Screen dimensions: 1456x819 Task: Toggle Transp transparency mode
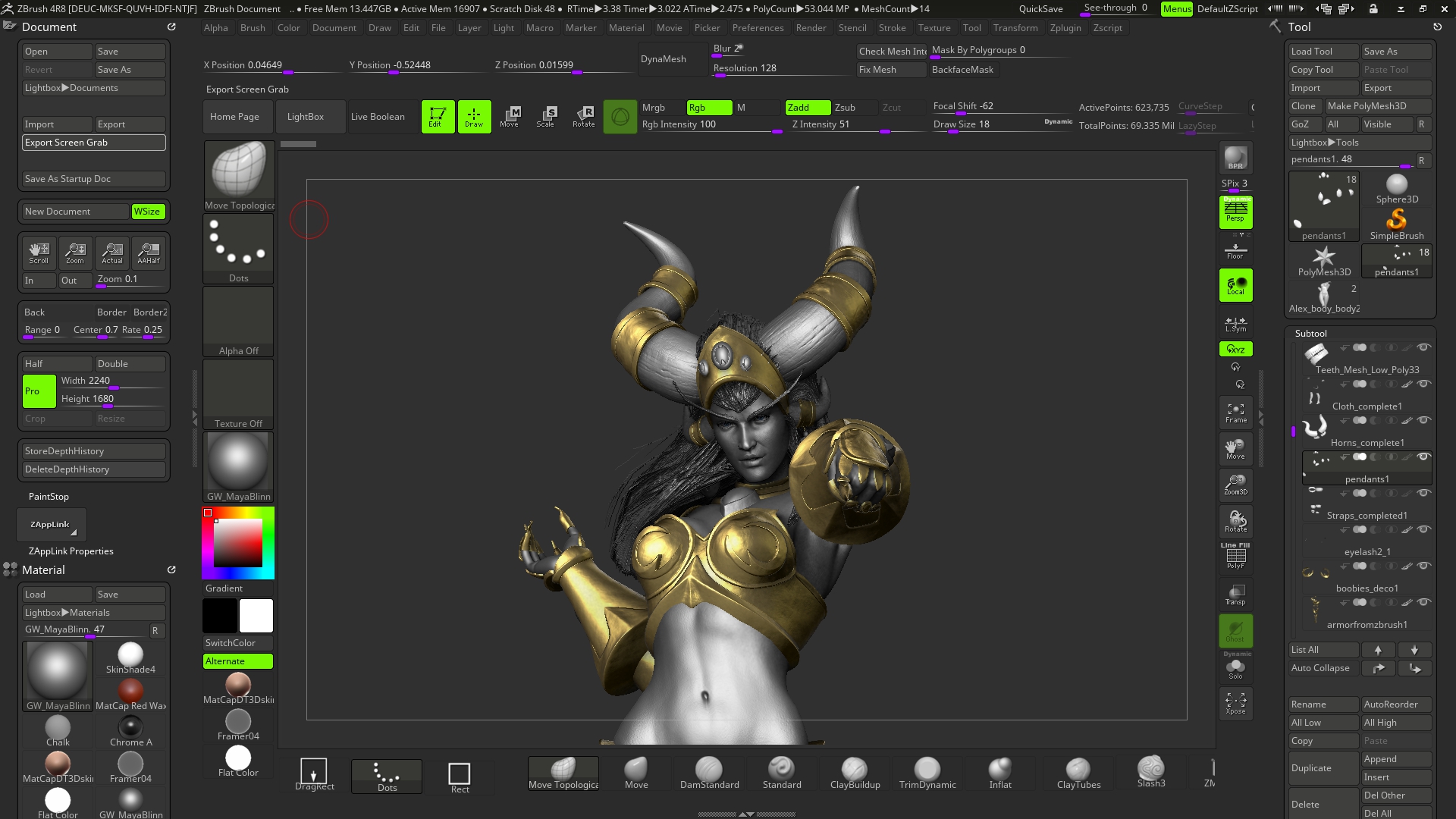[1235, 595]
